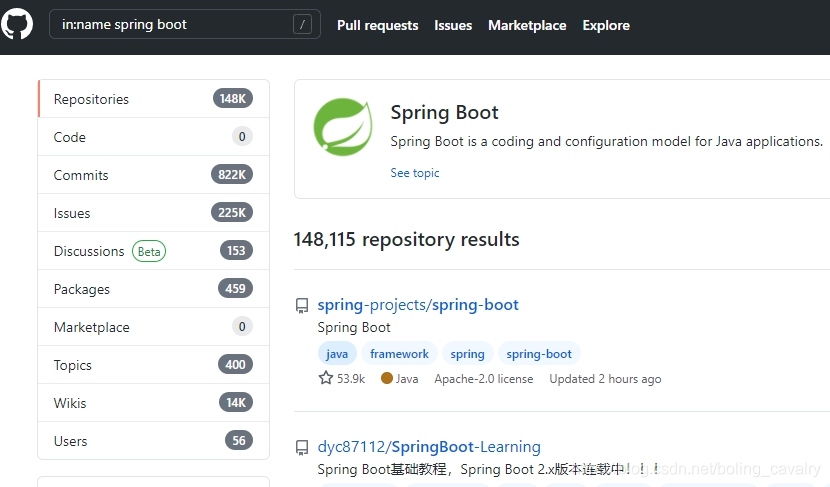Open Pull requests in the top navigation
The height and width of the screenshot is (487, 830).
[377, 25]
